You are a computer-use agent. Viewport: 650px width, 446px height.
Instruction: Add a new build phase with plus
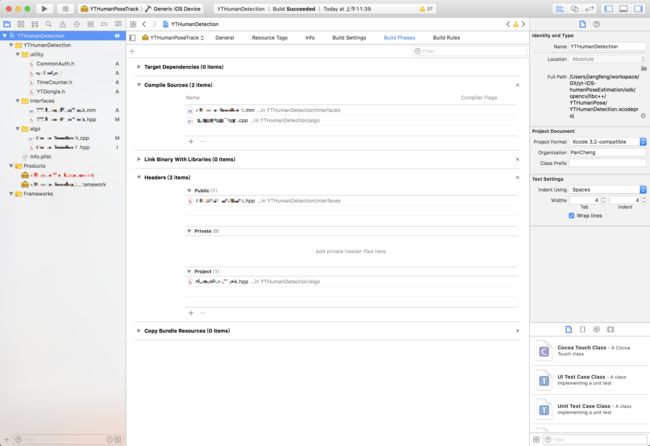[132, 51]
